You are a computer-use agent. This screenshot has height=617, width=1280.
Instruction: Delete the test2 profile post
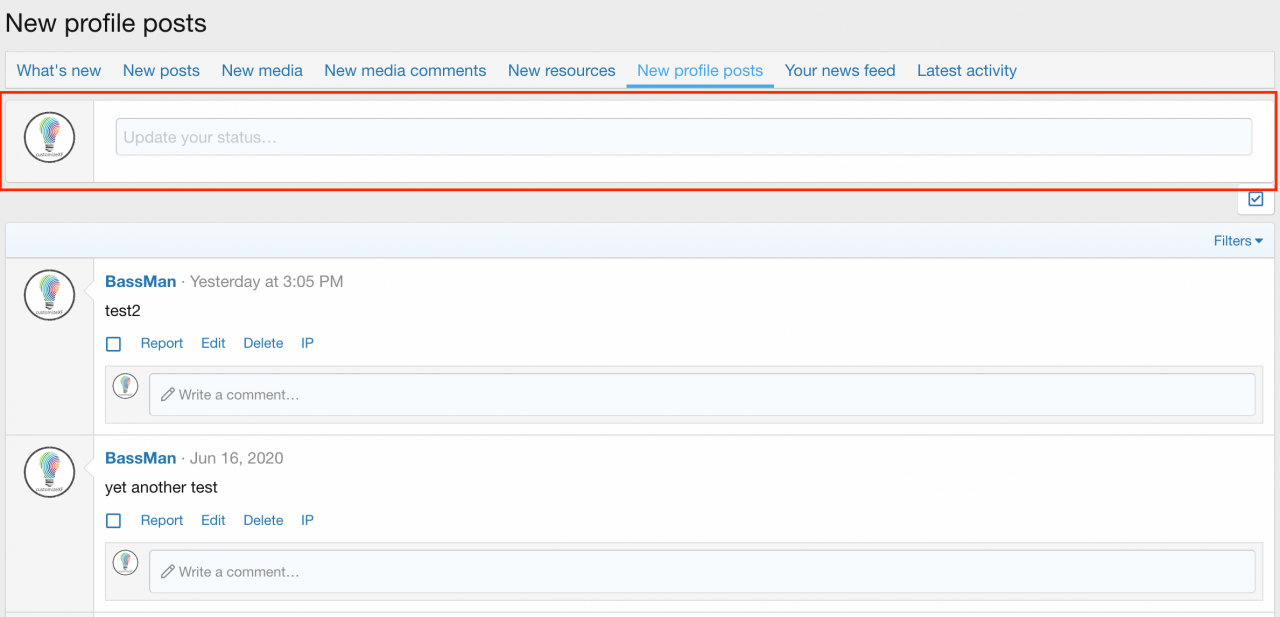(263, 343)
